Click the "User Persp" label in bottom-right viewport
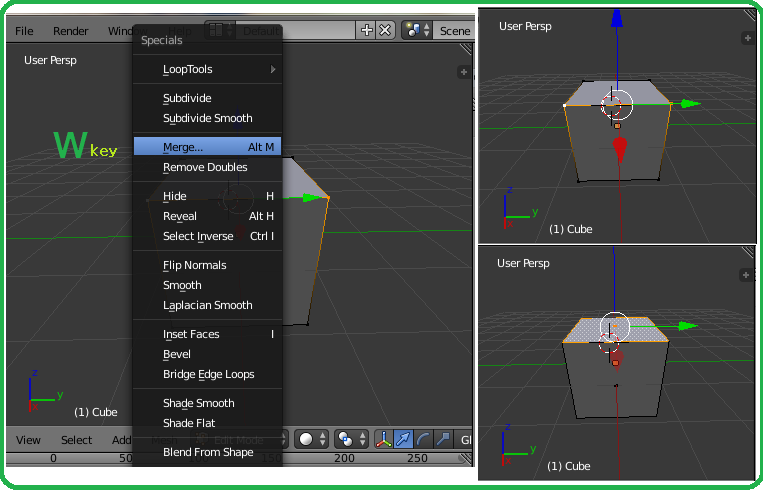This screenshot has height=490, width=763. [523, 263]
